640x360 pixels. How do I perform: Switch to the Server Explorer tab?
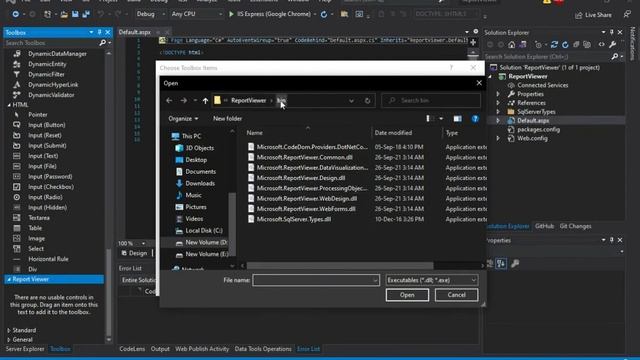pos(25,349)
